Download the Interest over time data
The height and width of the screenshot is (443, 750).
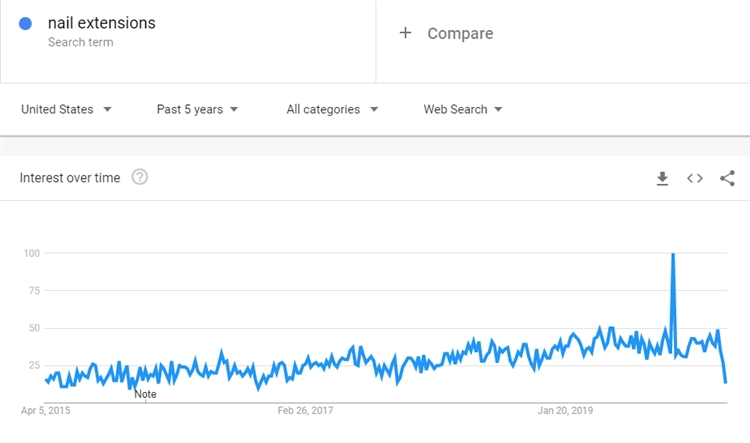click(662, 178)
